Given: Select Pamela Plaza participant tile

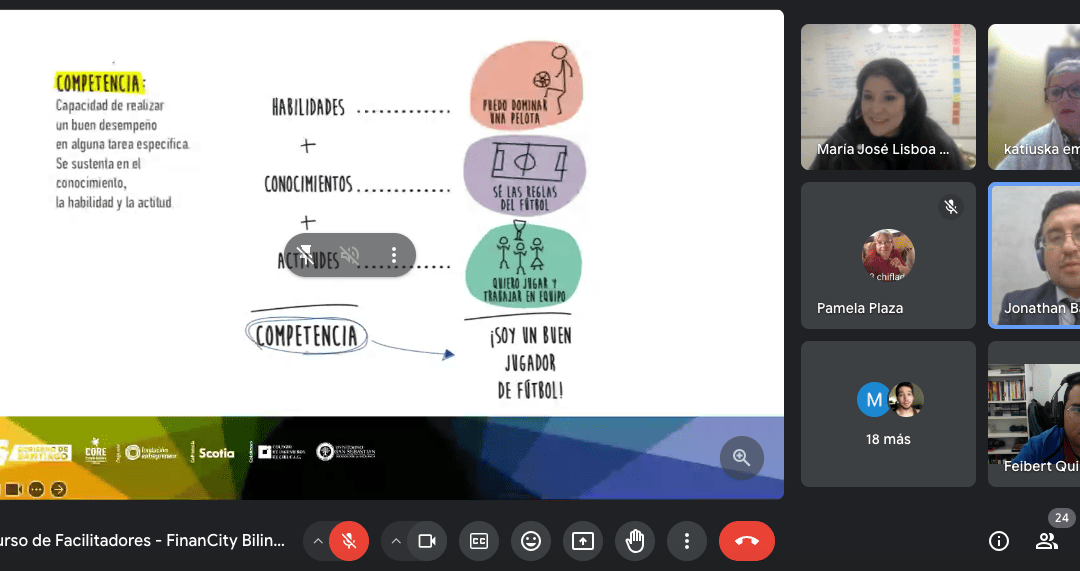Looking at the screenshot, I should coord(888,256).
